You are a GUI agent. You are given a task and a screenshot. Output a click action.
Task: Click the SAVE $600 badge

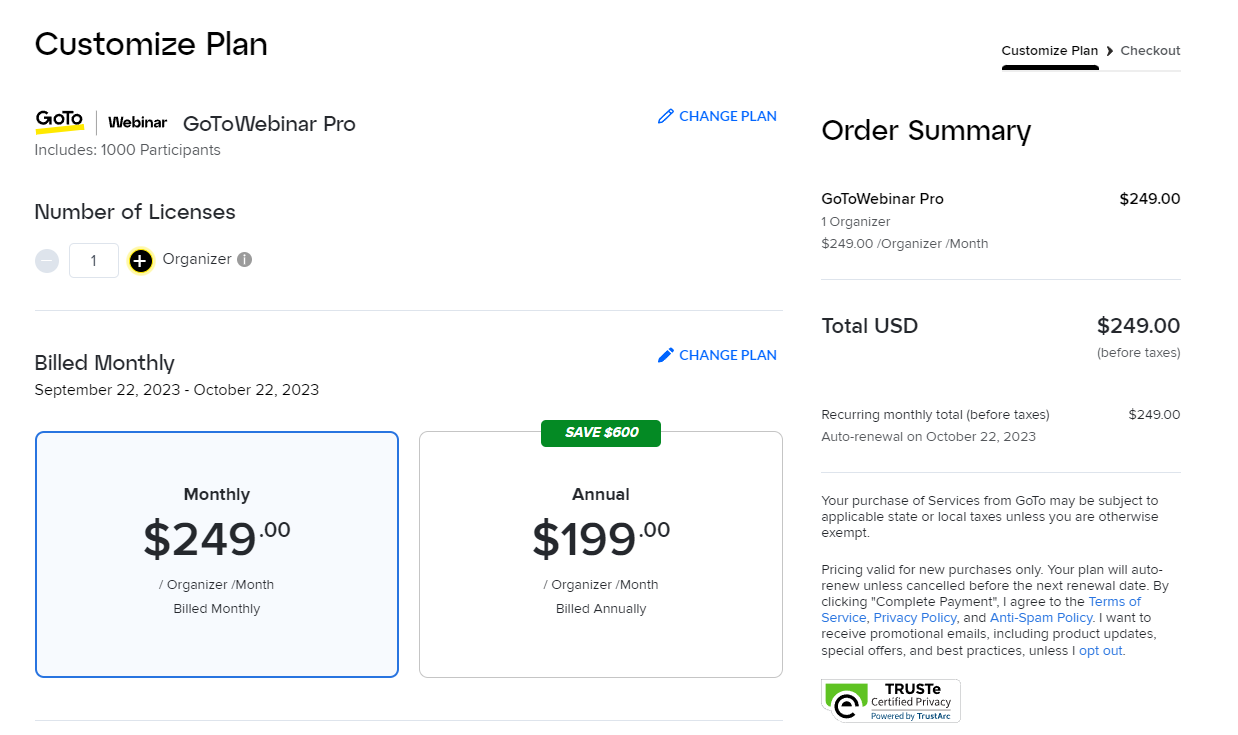point(601,433)
